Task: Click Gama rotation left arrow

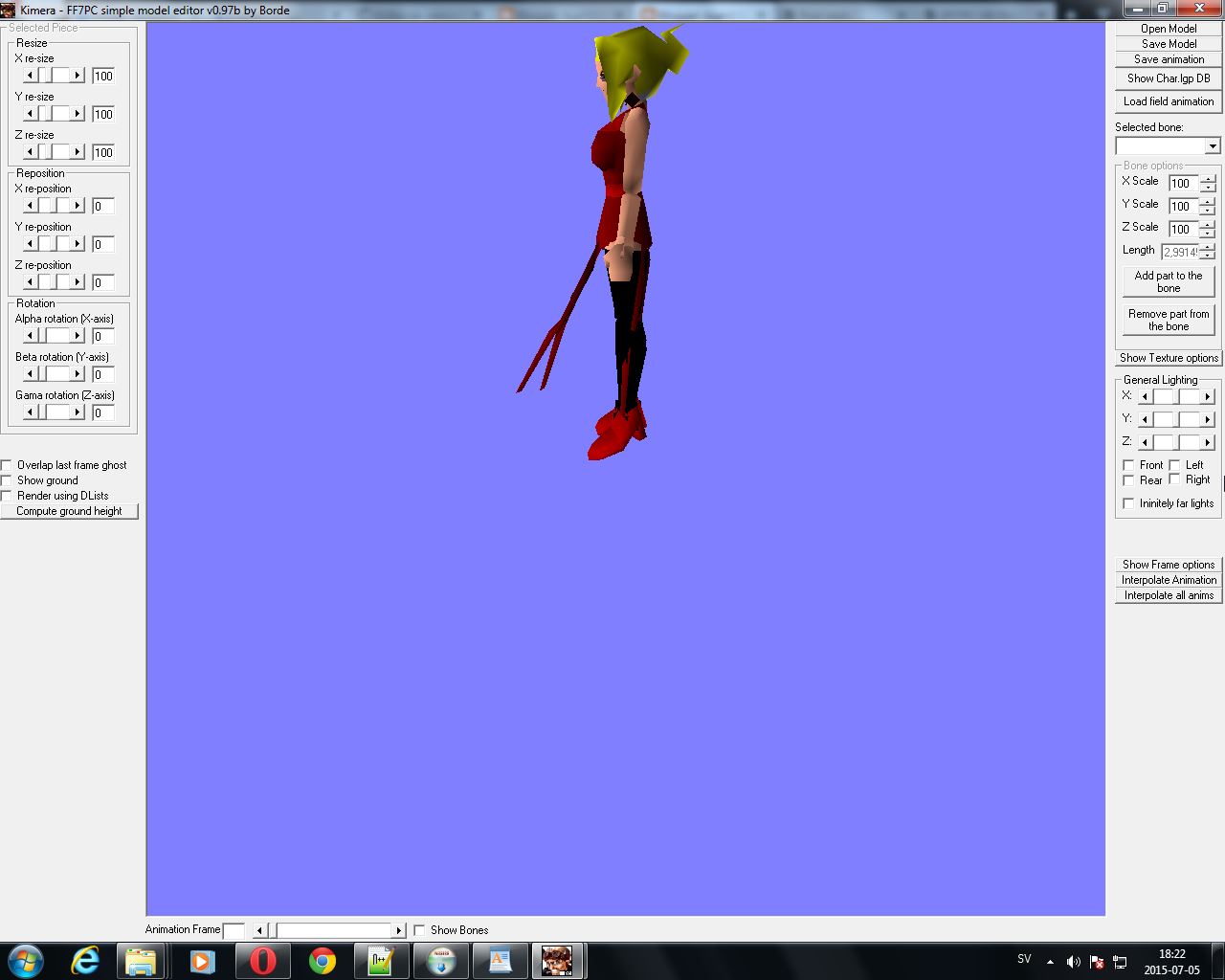Action: pyautogui.click(x=30, y=412)
